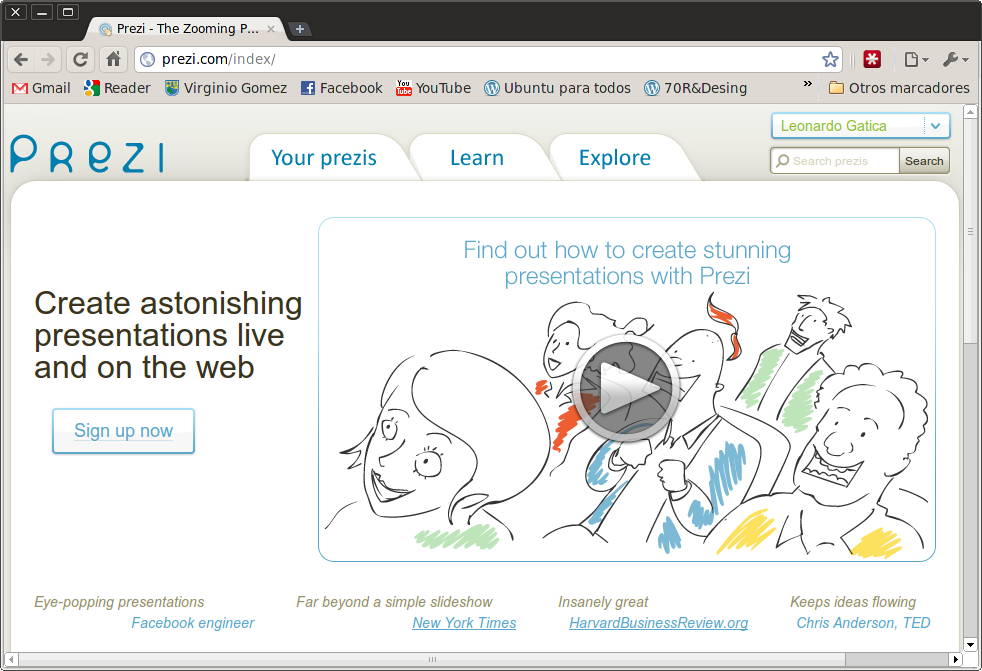982x671 pixels.
Task: Click the vertical scrollbar up arrow
Action: click(970, 112)
